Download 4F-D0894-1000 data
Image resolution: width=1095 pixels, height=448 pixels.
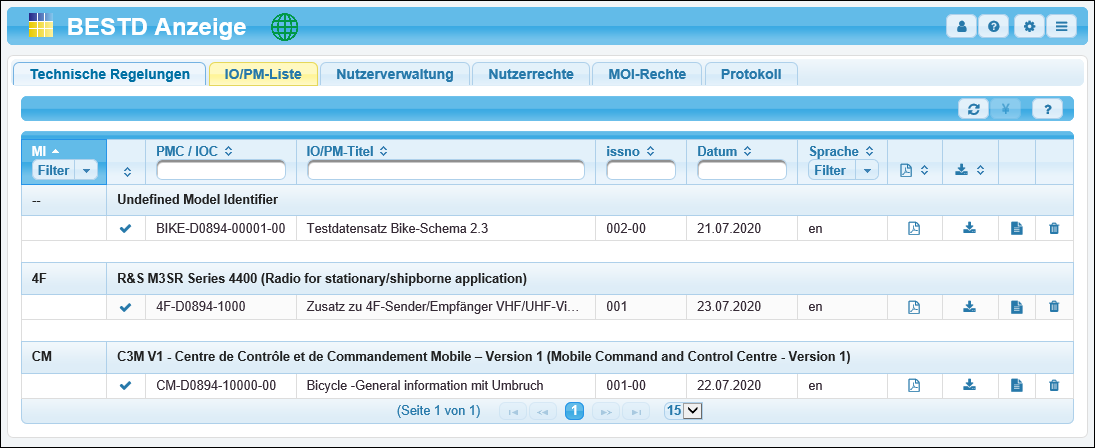coord(969,306)
